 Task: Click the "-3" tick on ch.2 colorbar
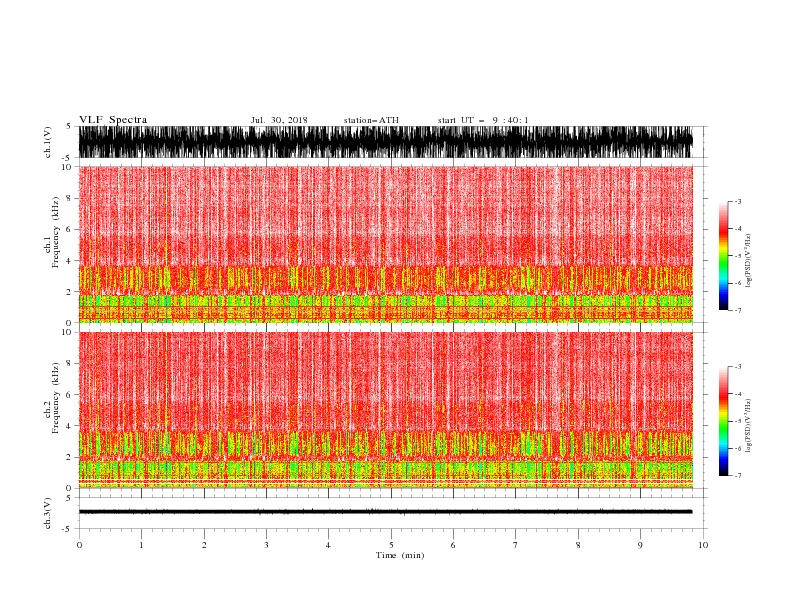point(737,367)
